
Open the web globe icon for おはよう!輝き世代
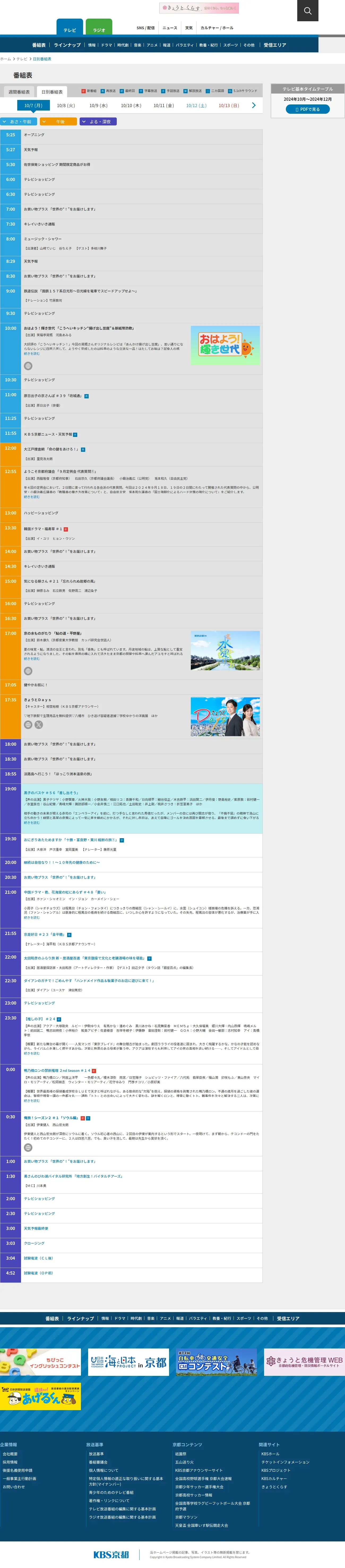pyautogui.click(x=28, y=366)
